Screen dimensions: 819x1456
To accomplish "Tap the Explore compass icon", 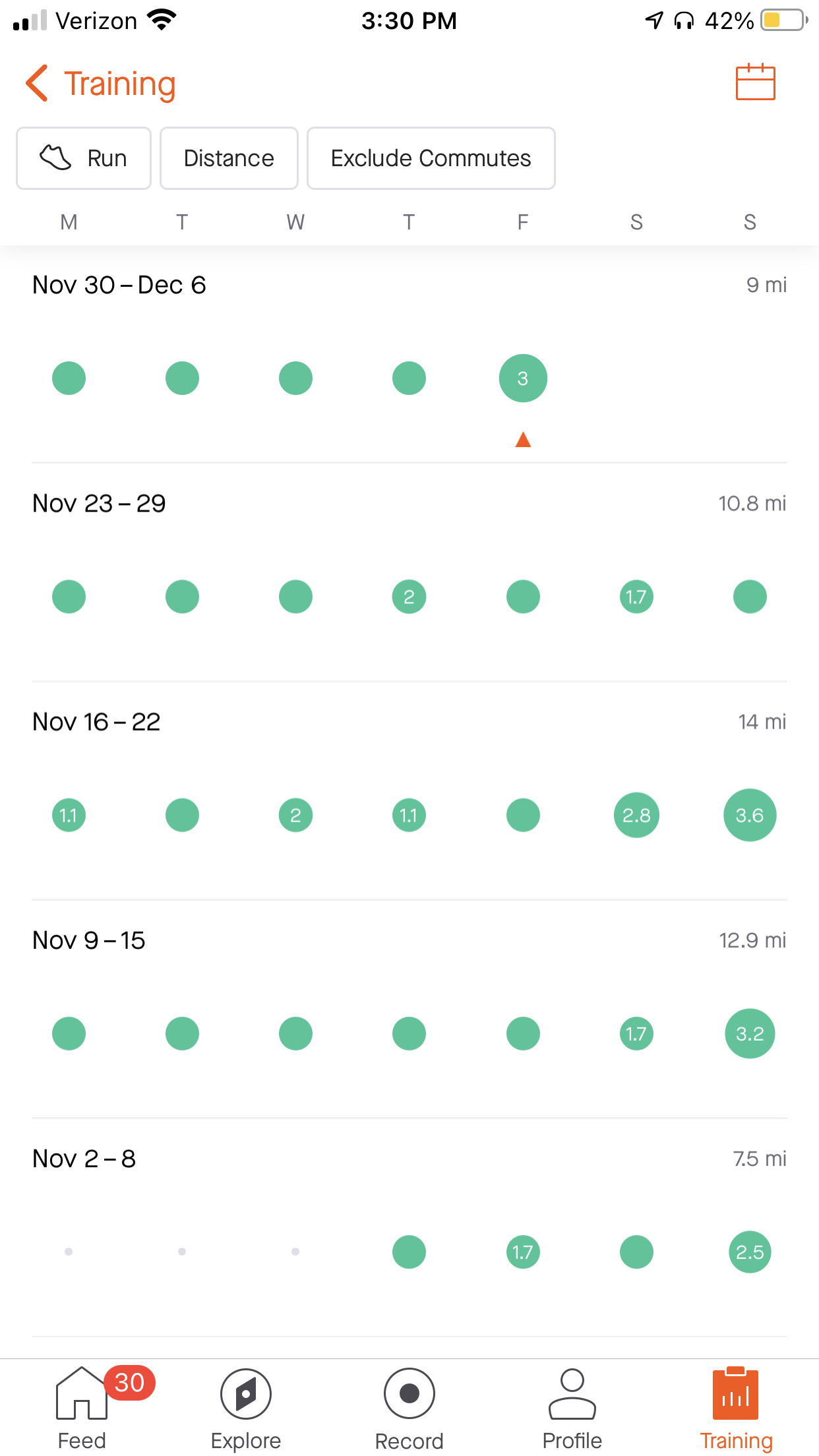I will (x=245, y=1393).
